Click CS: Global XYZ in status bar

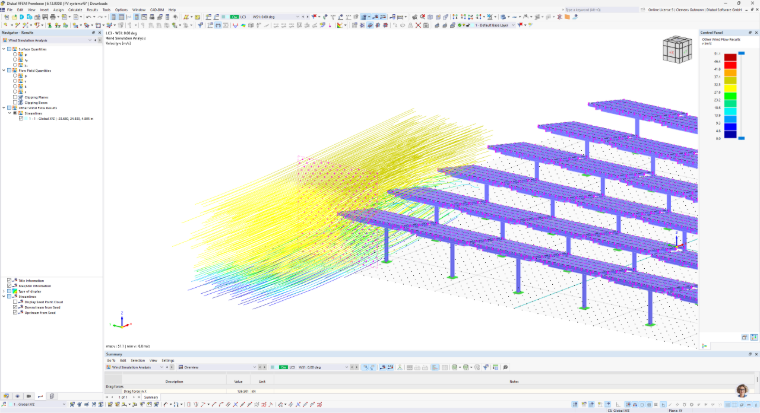(x=618, y=411)
